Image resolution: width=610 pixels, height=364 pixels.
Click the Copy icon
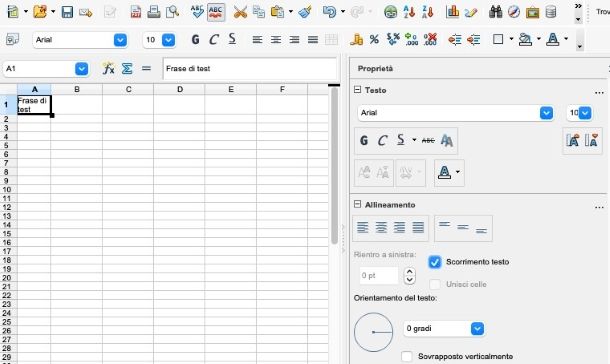[259, 12]
